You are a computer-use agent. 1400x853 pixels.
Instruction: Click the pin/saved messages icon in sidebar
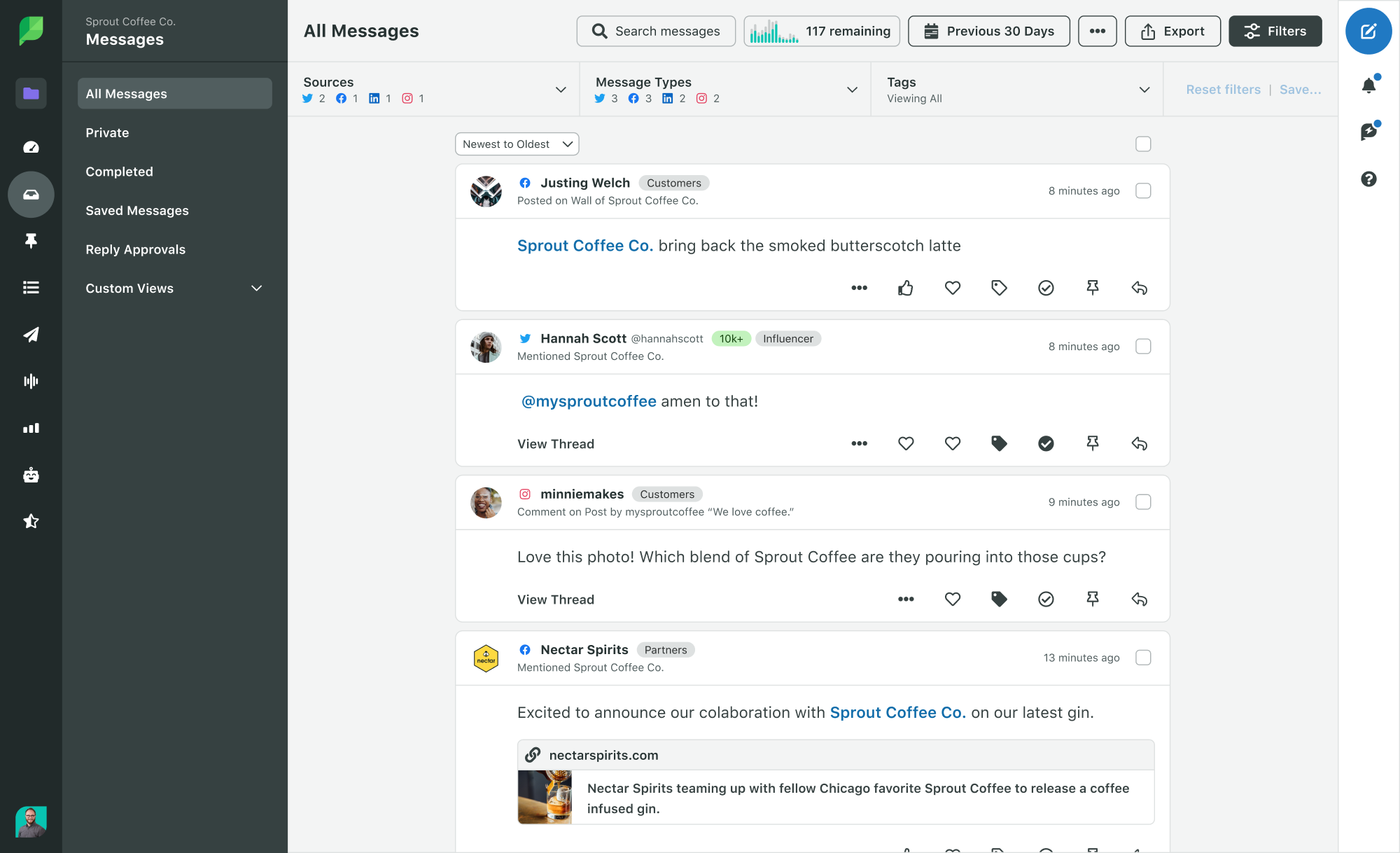pyautogui.click(x=29, y=240)
